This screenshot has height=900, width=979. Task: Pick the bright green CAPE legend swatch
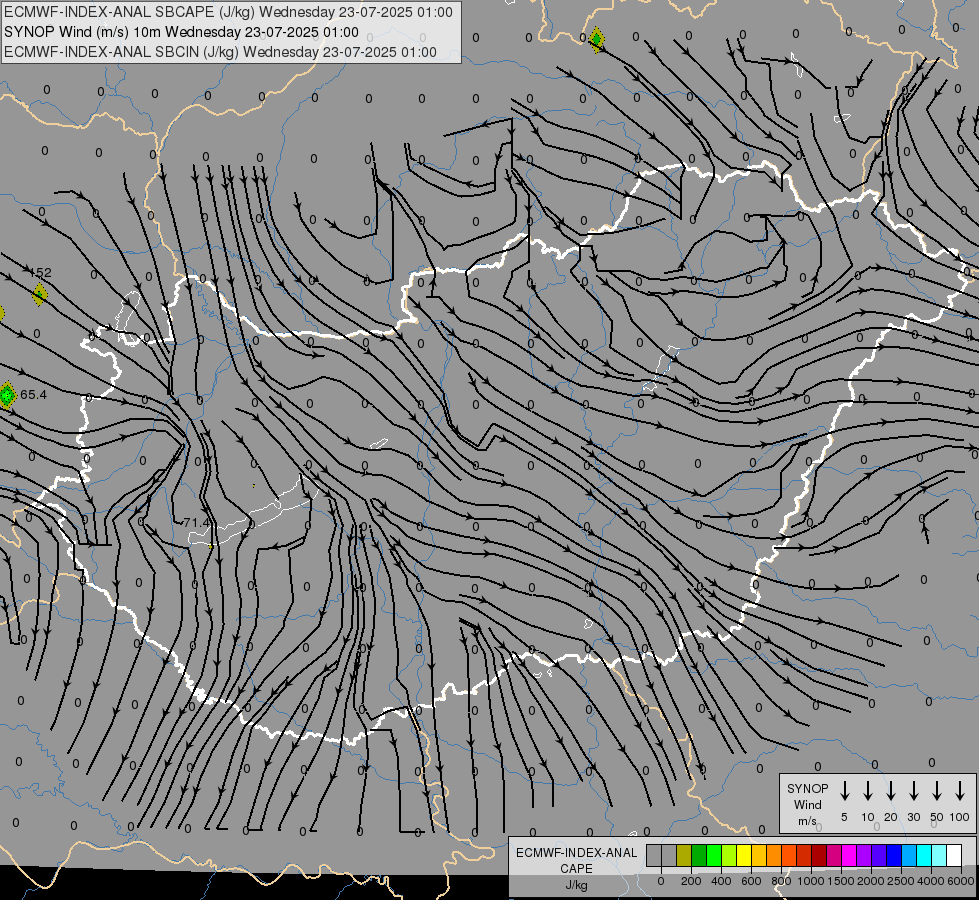[714, 855]
